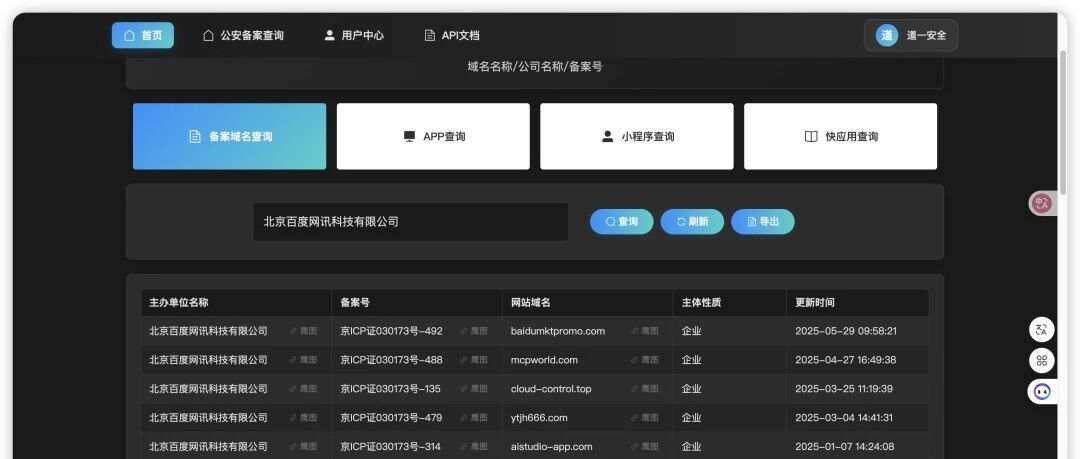Click company-name 鹰图 link in aistudio-app.com row
This screenshot has height=459, width=1080.
tap(304, 447)
